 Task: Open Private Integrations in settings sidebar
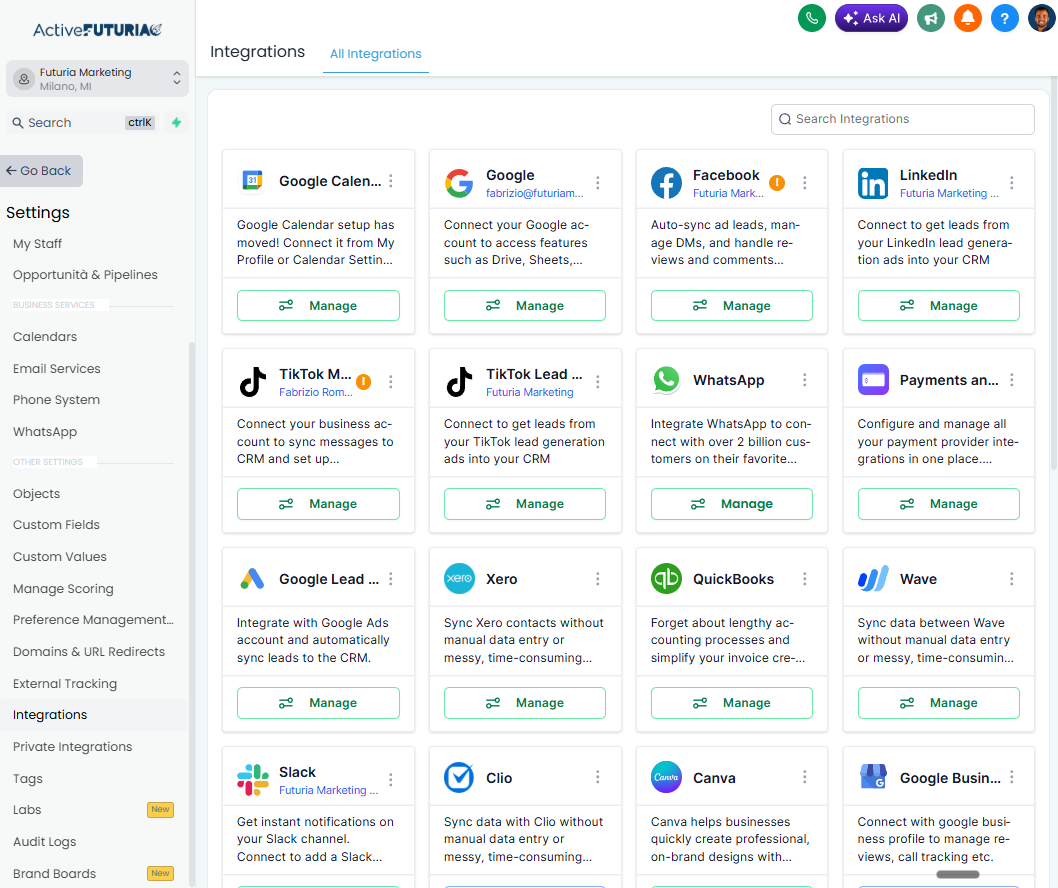pos(72,747)
